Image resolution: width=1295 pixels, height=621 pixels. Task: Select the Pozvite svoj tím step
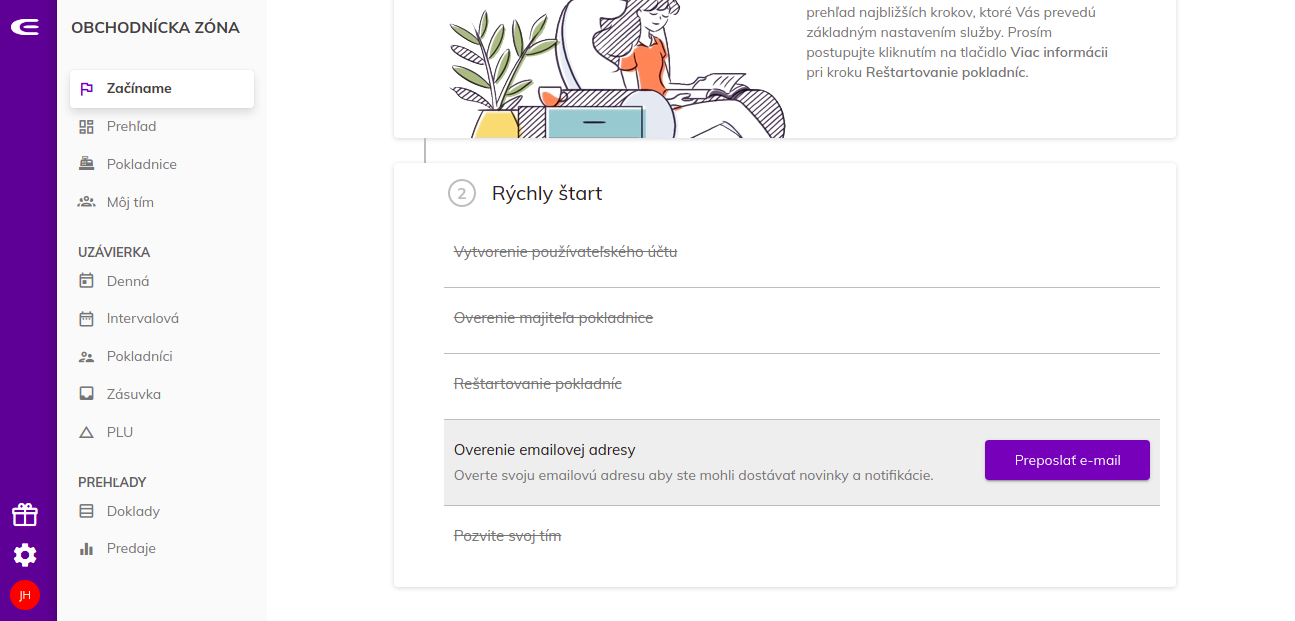click(802, 536)
